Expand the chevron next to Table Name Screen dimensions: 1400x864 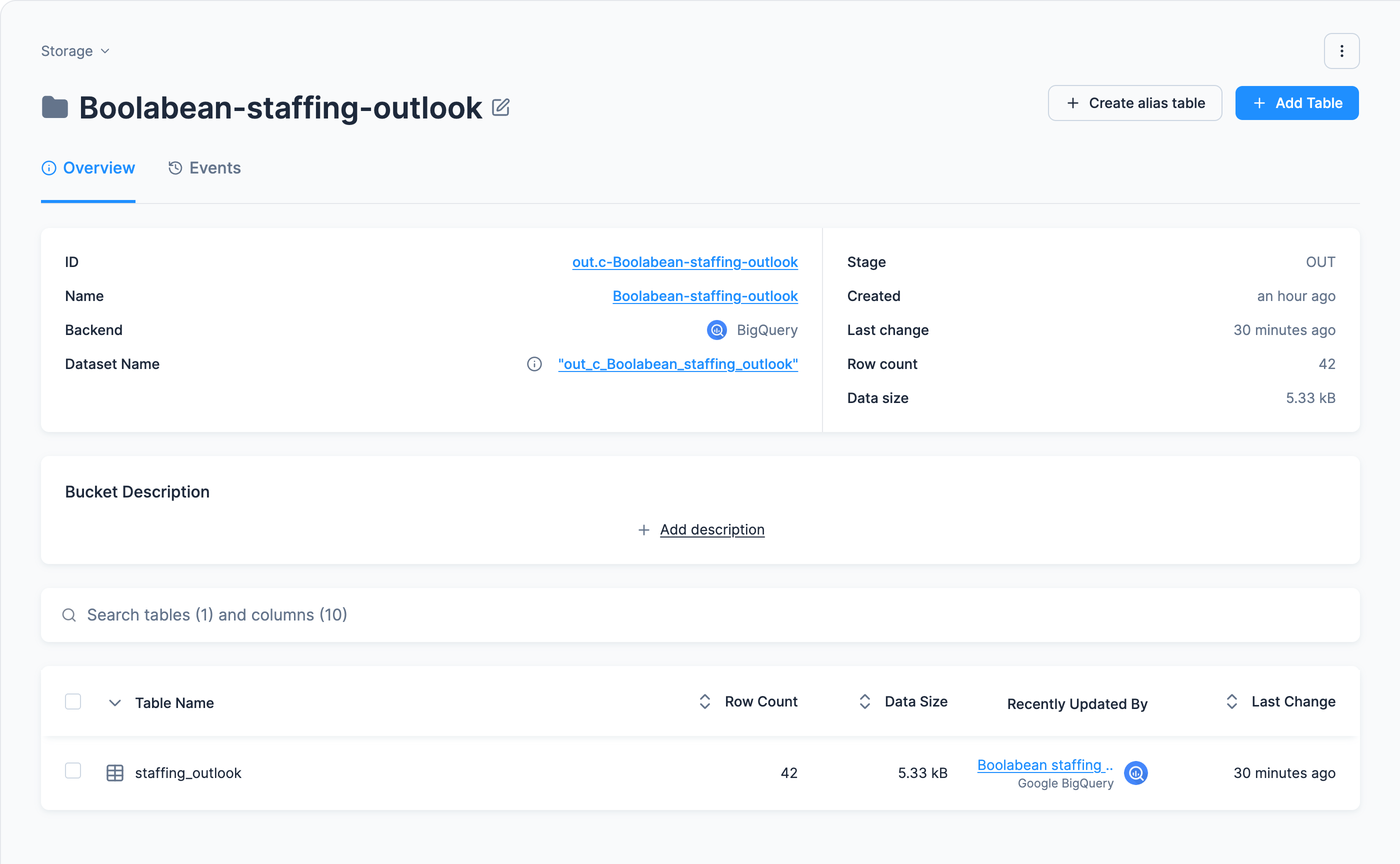click(x=115, y=703)
